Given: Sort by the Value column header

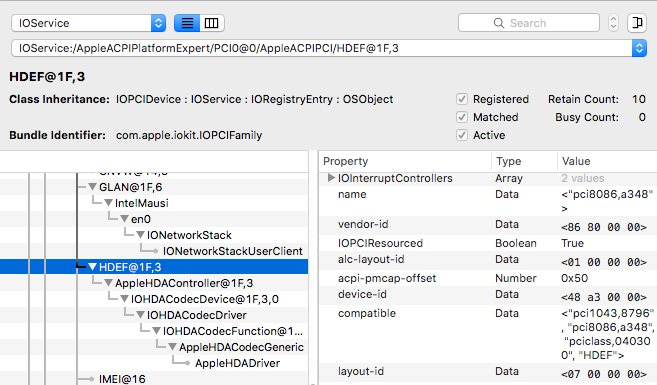Looking at the screenshot, I should 607,161.
